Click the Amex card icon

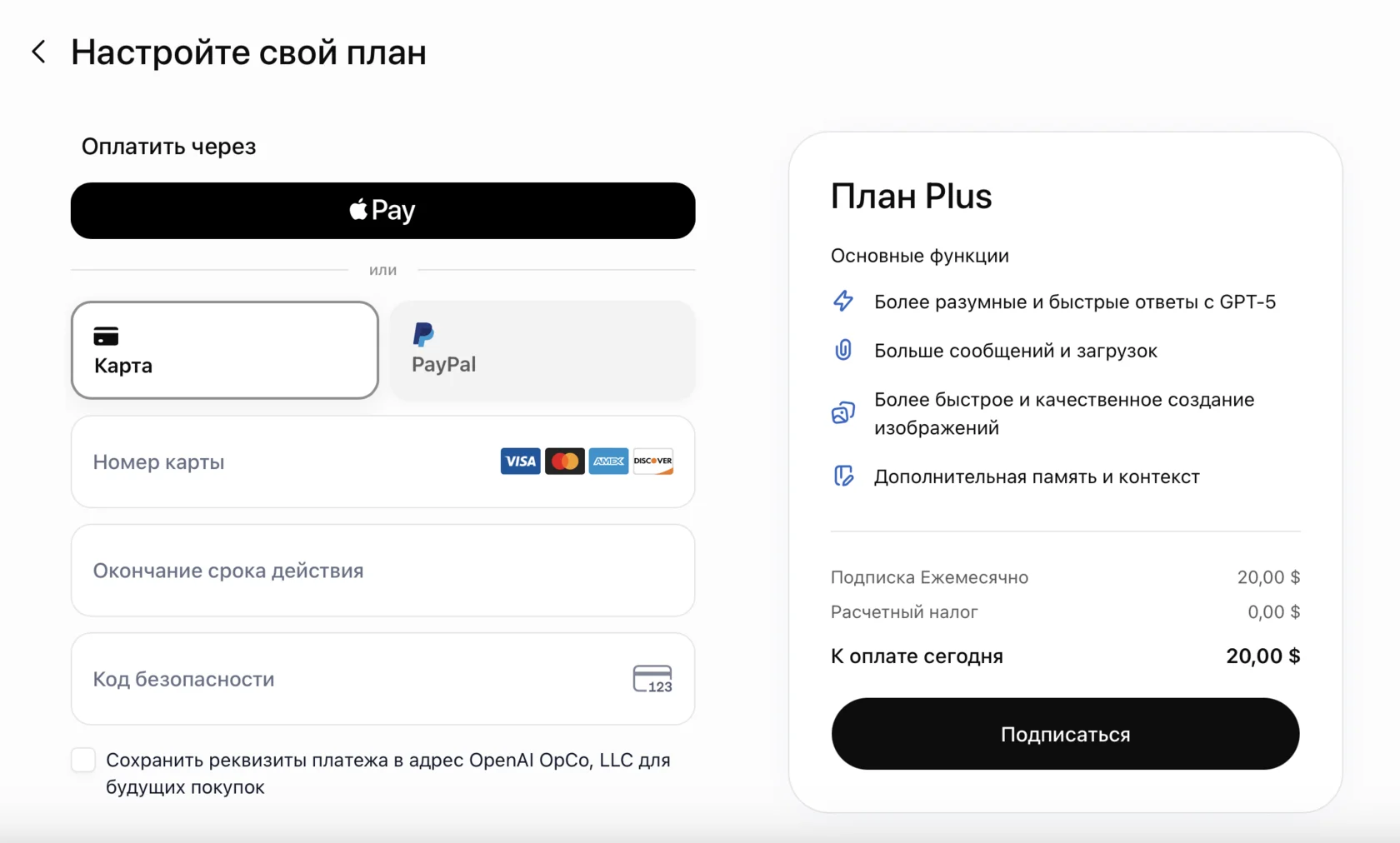(608, 461)
